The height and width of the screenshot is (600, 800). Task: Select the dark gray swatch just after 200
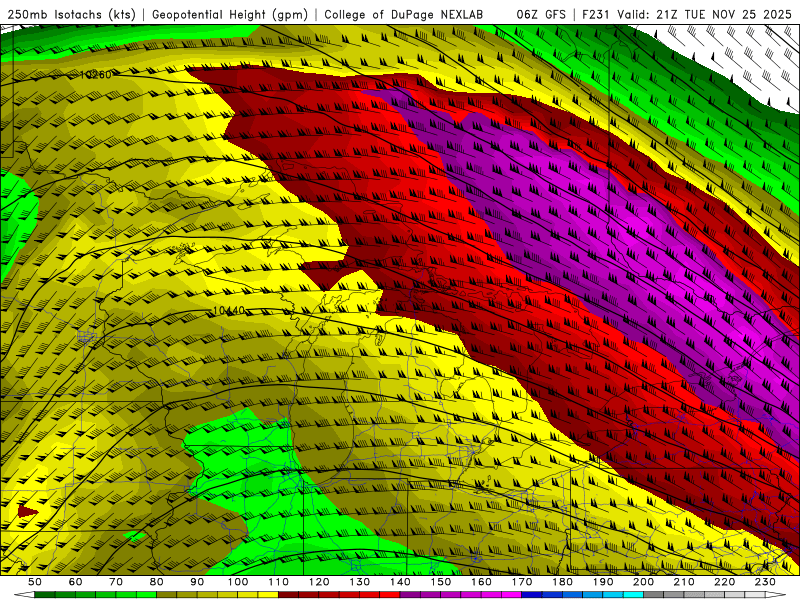[x=654, y=595]
